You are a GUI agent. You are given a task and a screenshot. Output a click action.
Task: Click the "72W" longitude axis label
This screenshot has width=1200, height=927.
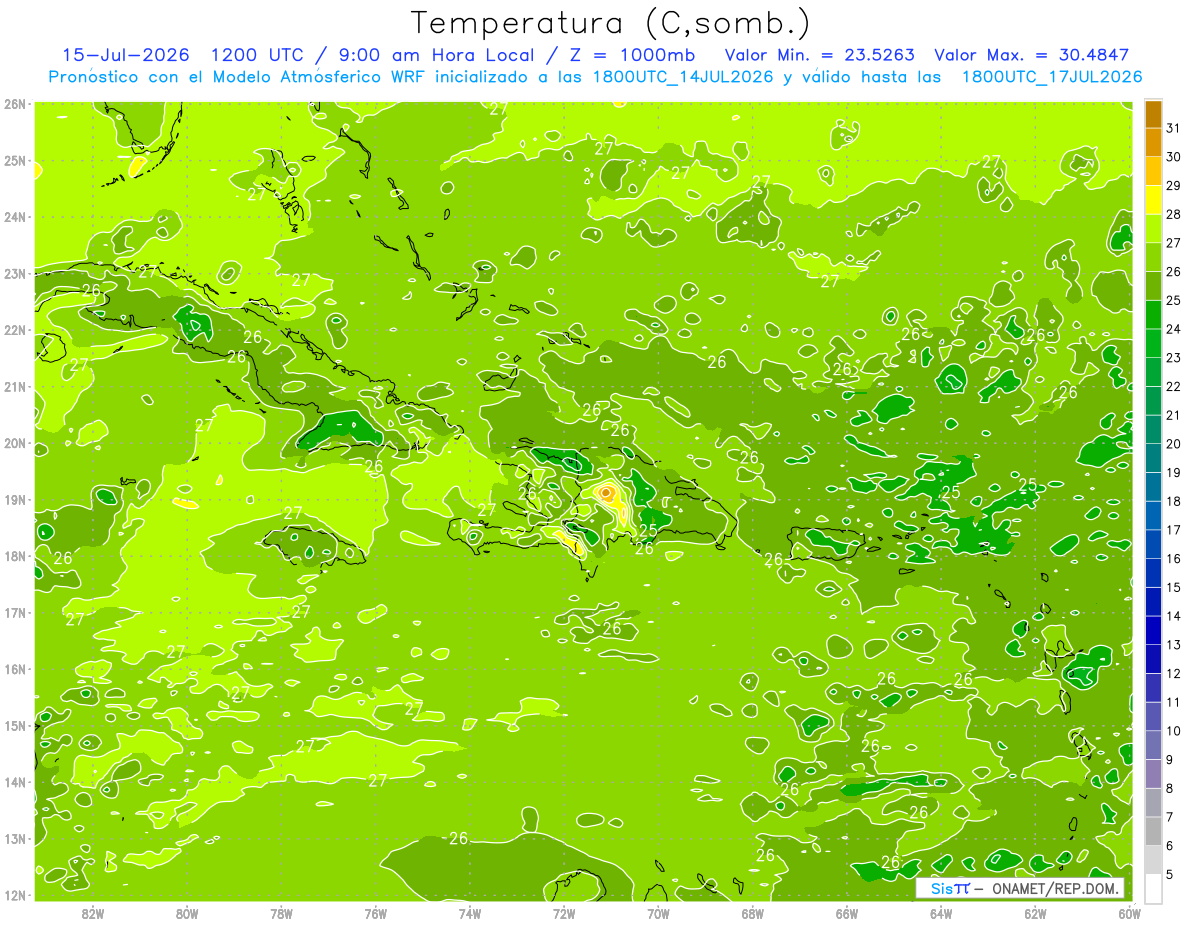pos(564,913)
